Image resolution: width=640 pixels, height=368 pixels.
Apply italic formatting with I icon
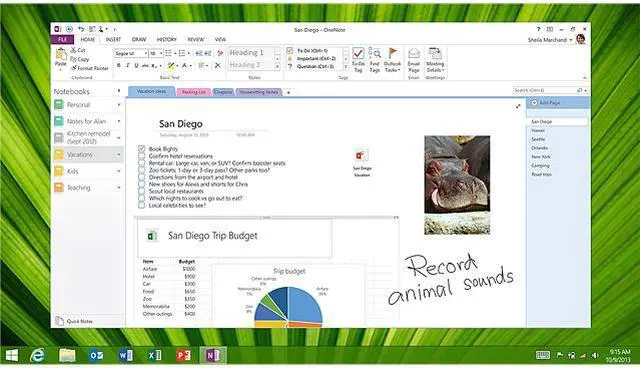[128, 65]
